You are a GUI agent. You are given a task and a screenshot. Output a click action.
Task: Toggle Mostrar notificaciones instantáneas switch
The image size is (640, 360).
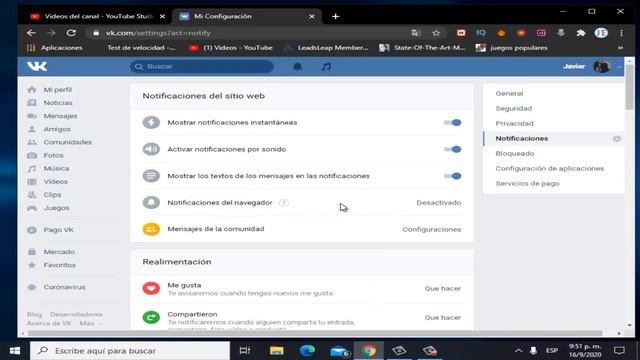[453, 122]
